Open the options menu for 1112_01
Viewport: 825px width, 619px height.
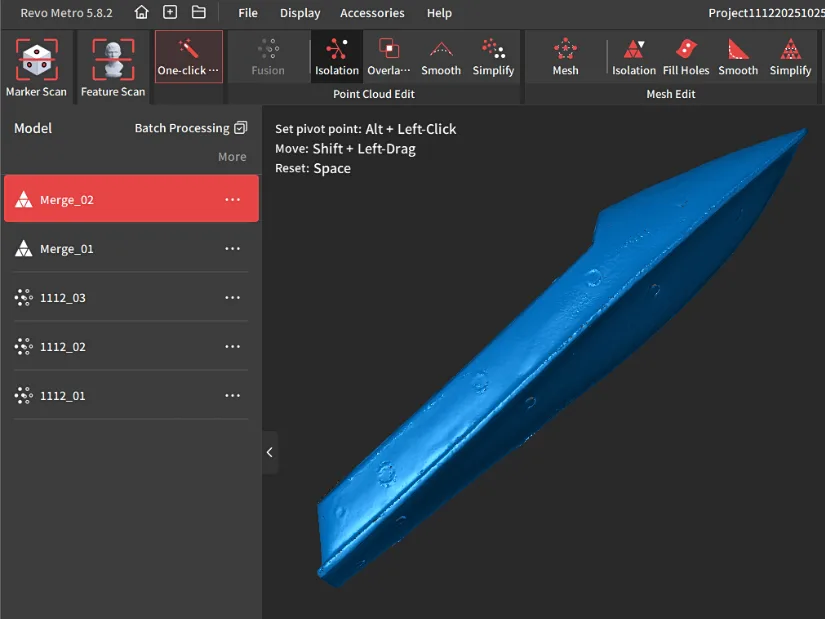[x=232, y=395]
